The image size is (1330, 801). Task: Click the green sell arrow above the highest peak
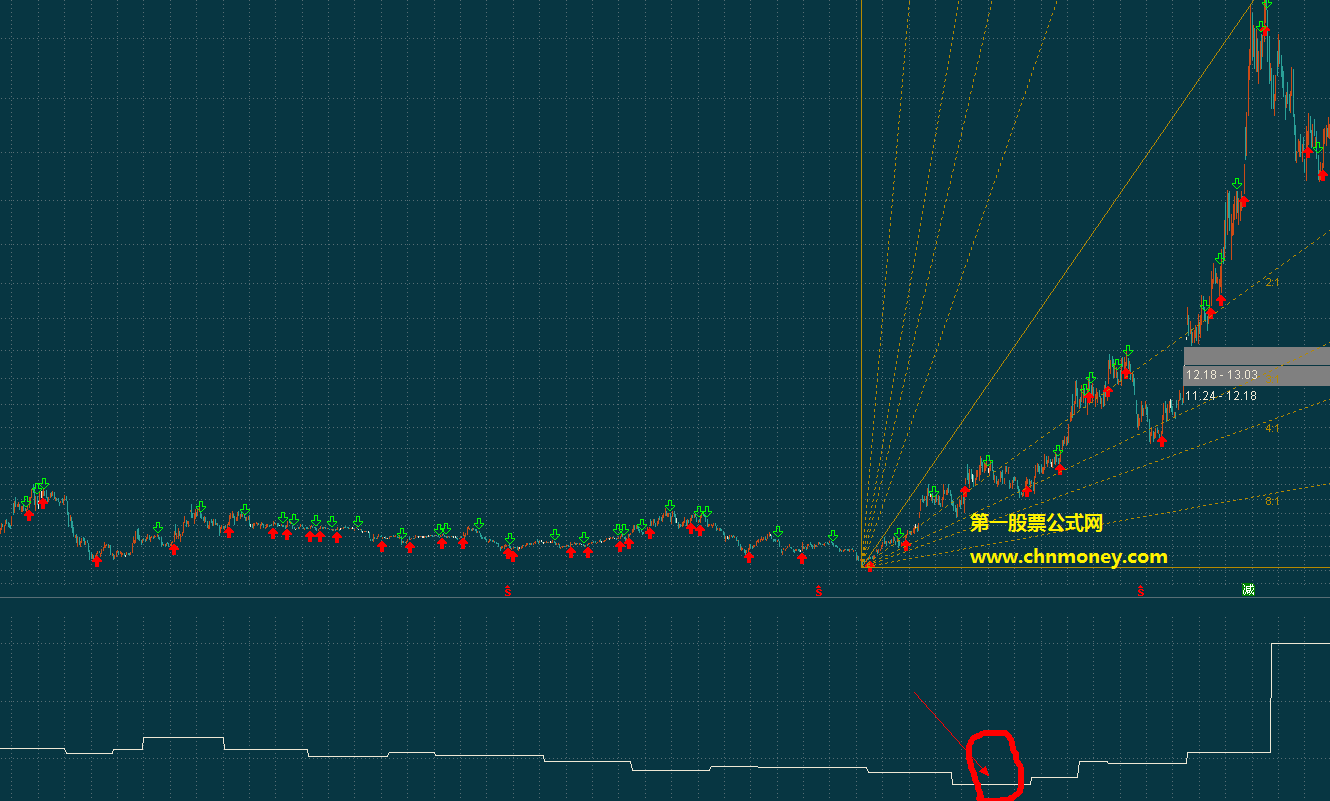pos(1267,4)
